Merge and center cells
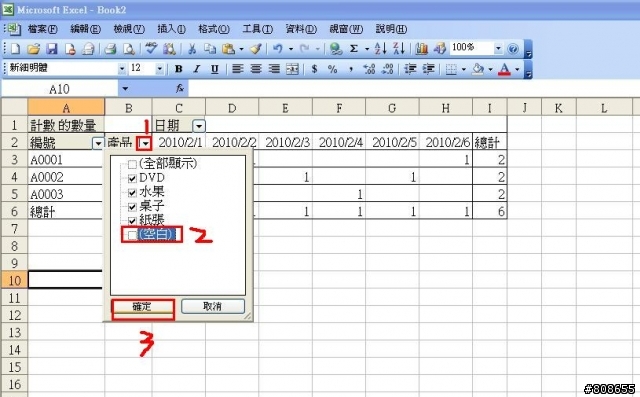Viewport: 640px width, 397px height. (292, 69)
